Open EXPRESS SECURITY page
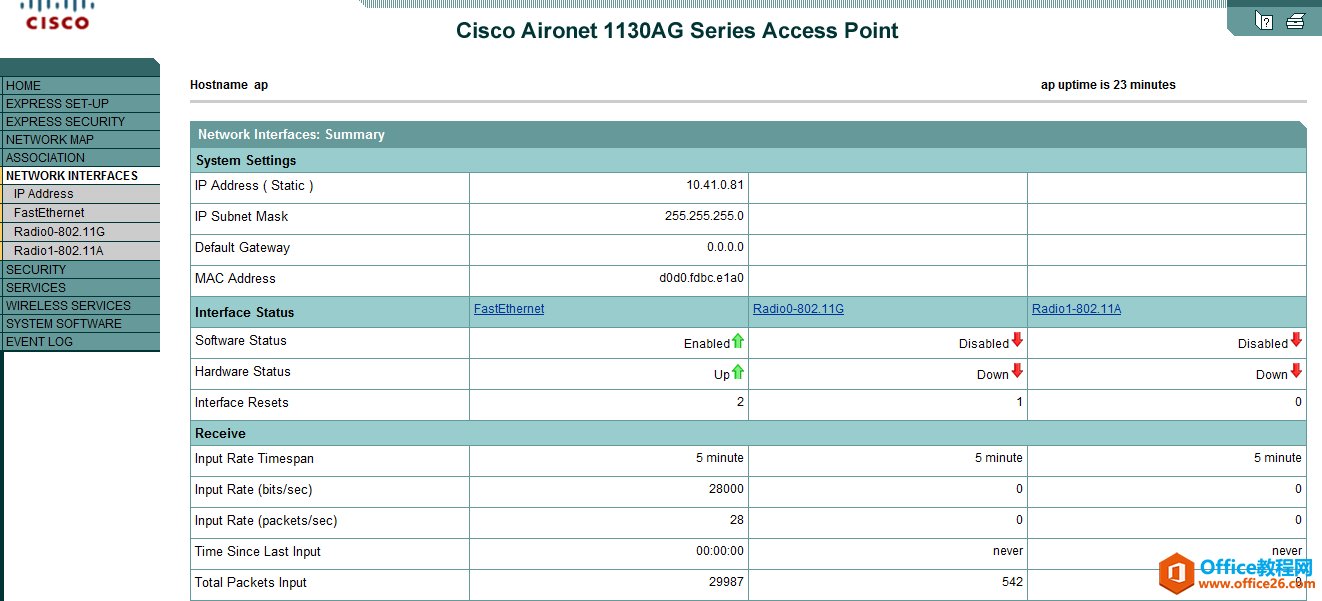 [65, 122]
